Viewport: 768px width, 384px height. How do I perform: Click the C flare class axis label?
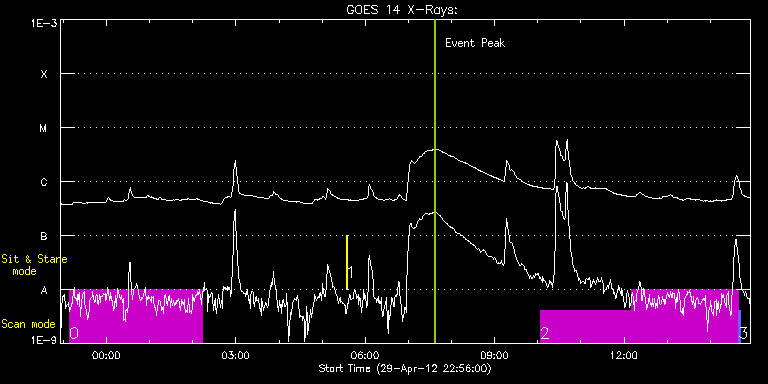pyautogui.click(x=44, y=182)
